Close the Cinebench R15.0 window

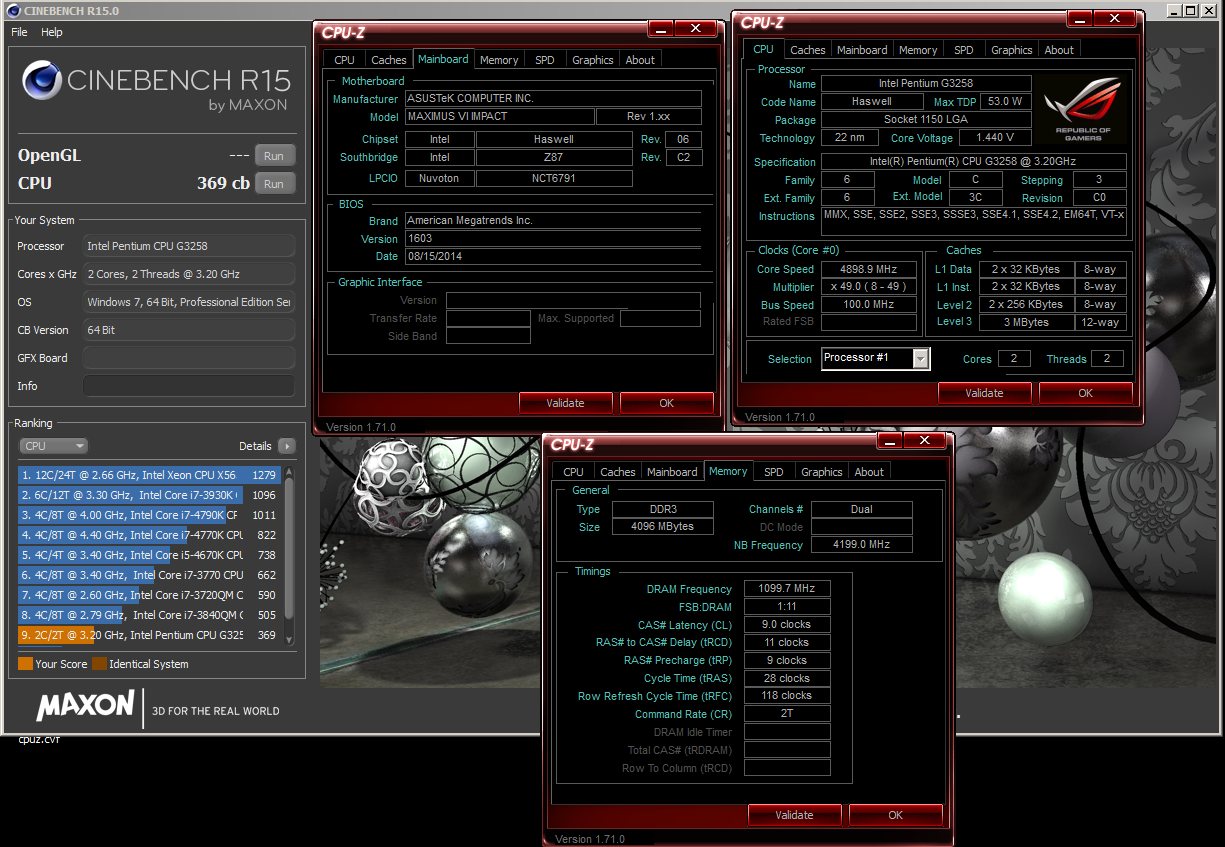coord(1209,10)
